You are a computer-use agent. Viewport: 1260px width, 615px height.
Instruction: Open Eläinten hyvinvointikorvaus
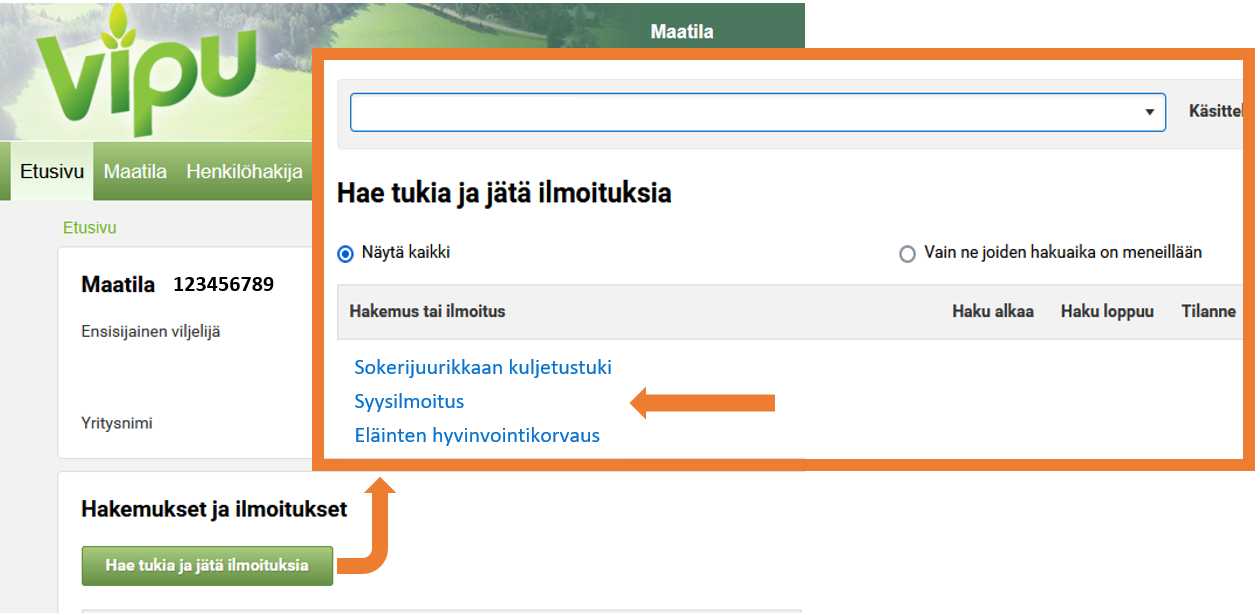[x=477, y=435]
